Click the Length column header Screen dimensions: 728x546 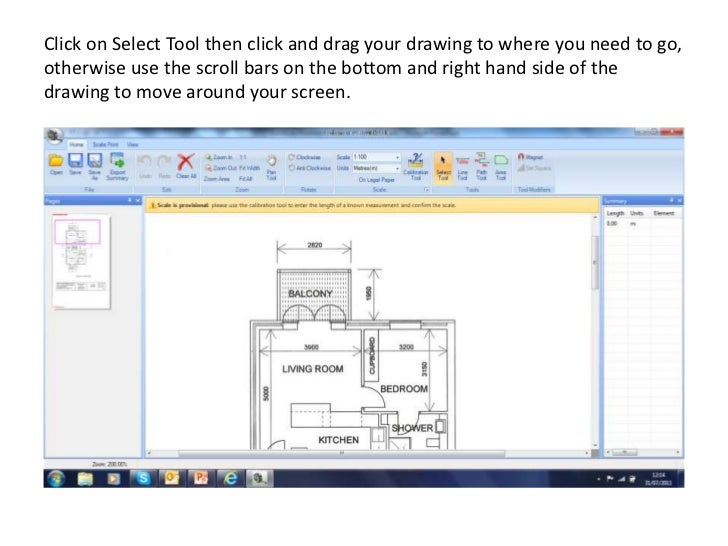(615, 213)
